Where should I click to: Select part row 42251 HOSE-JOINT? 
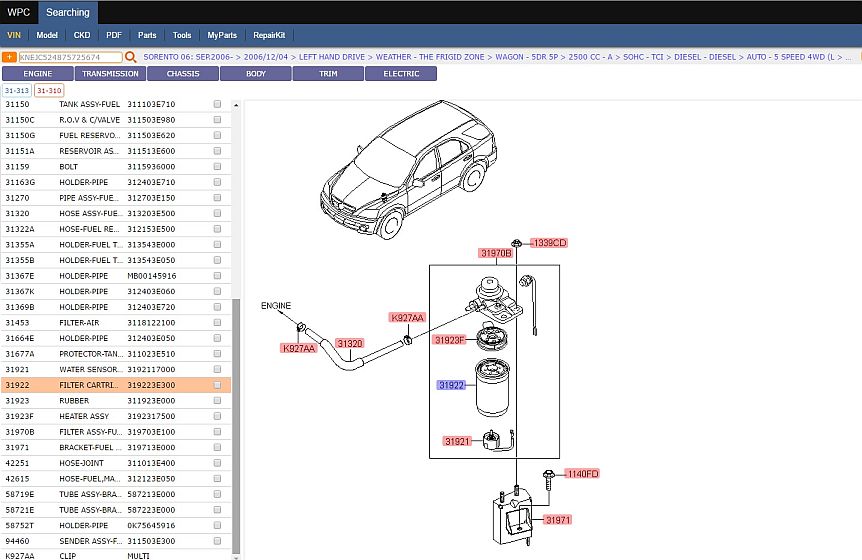[116, 463]
